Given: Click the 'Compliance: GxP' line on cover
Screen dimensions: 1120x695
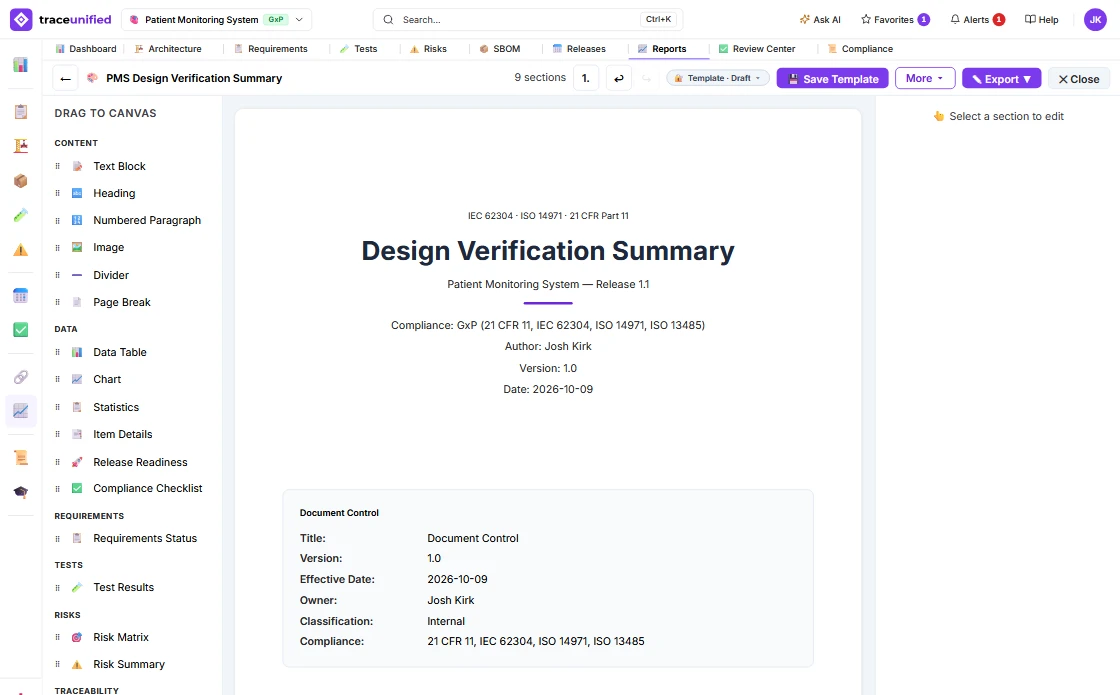Looking at the screenshot, I should tap(548, 325).
